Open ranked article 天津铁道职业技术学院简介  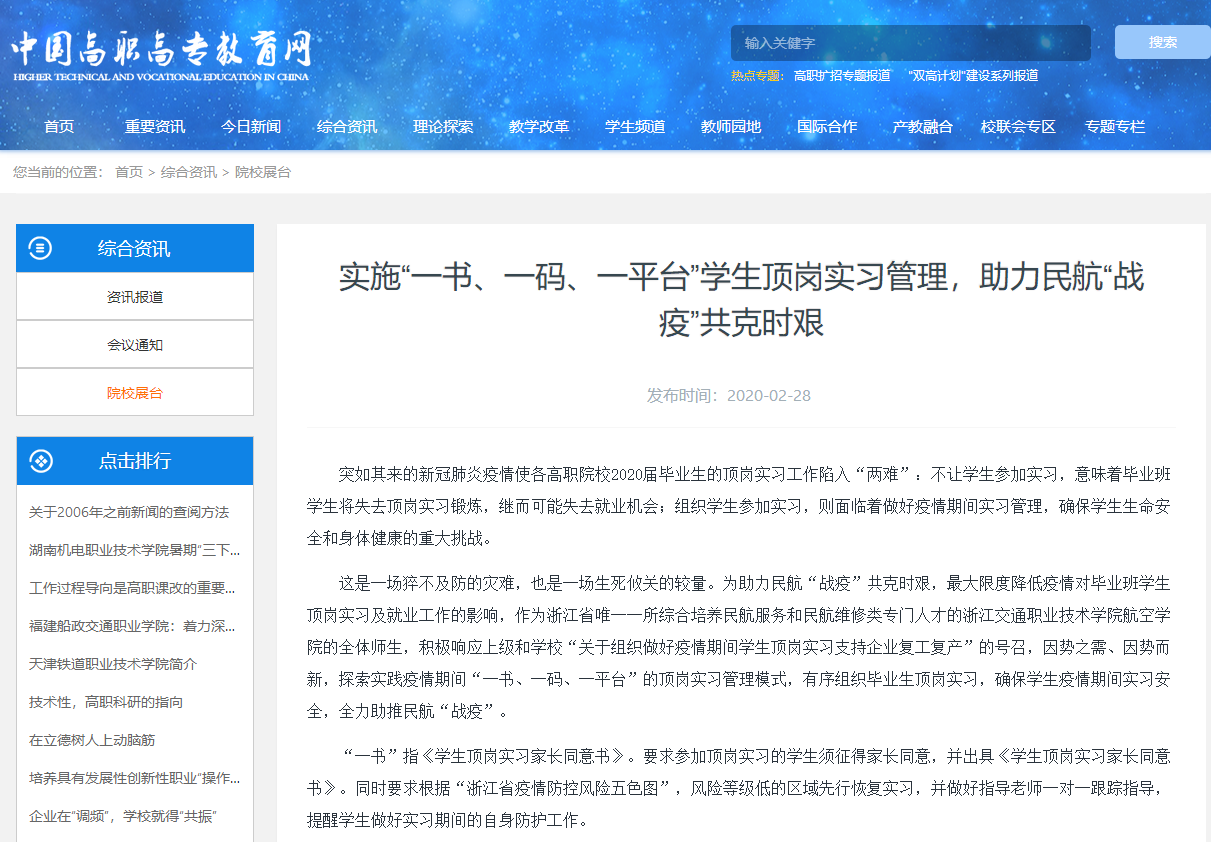click(x=113, y=664)
